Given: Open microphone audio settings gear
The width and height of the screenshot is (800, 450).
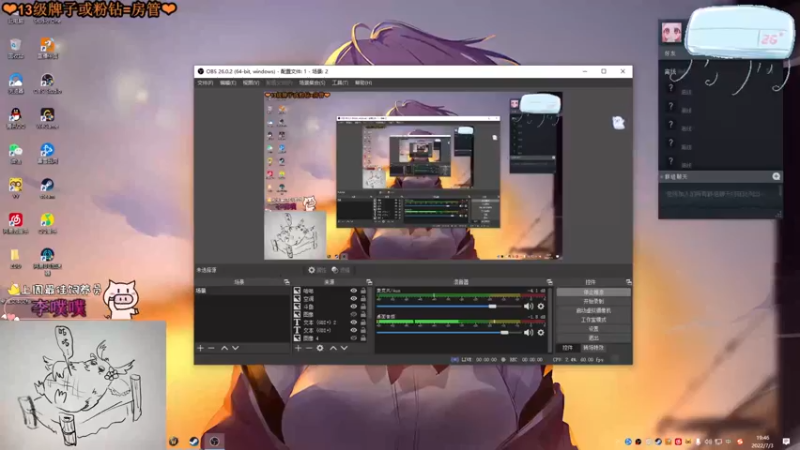Looking at the screenshot, I should 541,306.
